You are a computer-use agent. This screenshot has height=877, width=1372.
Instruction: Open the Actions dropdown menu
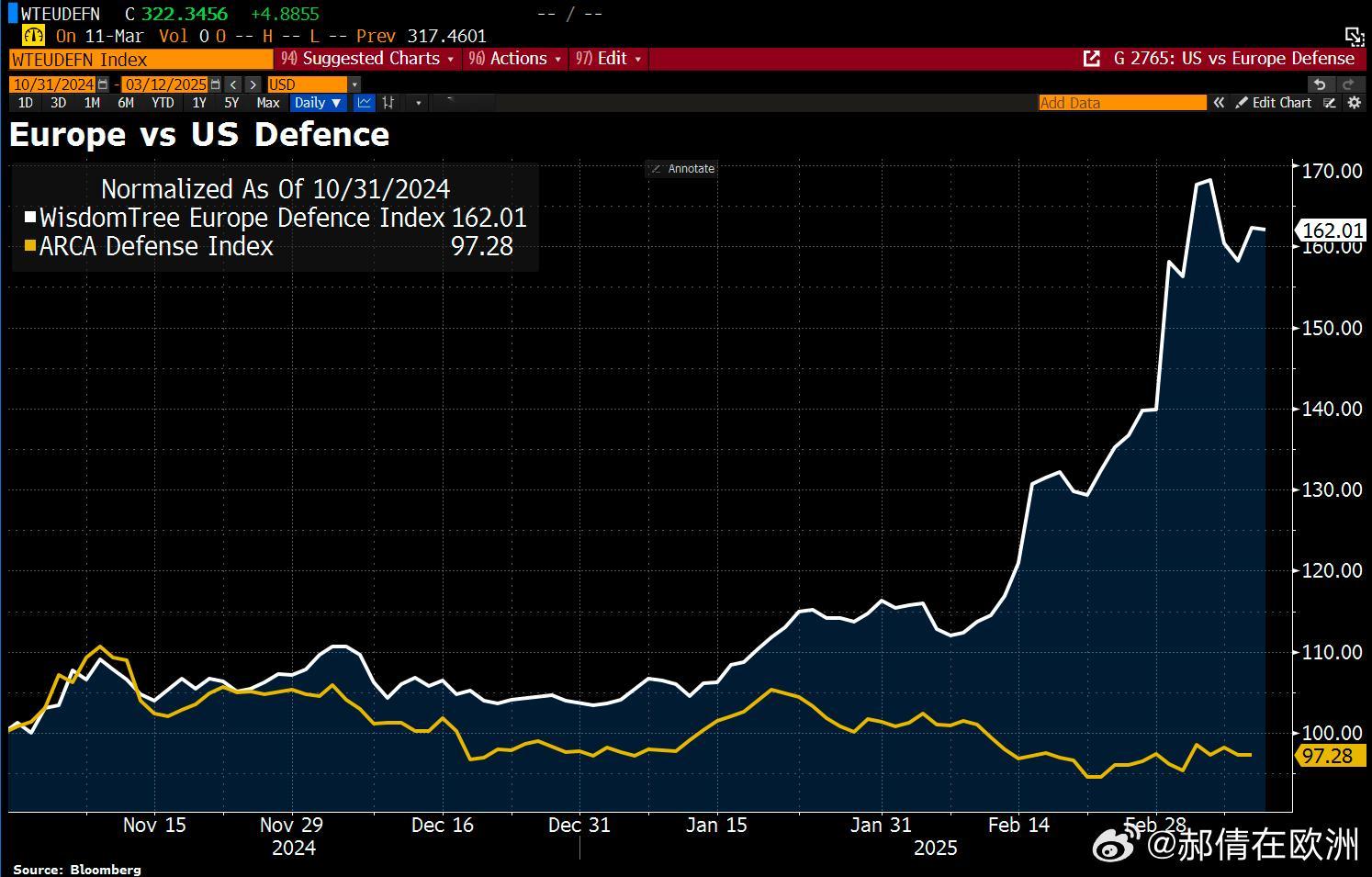(x=515, y=59)
